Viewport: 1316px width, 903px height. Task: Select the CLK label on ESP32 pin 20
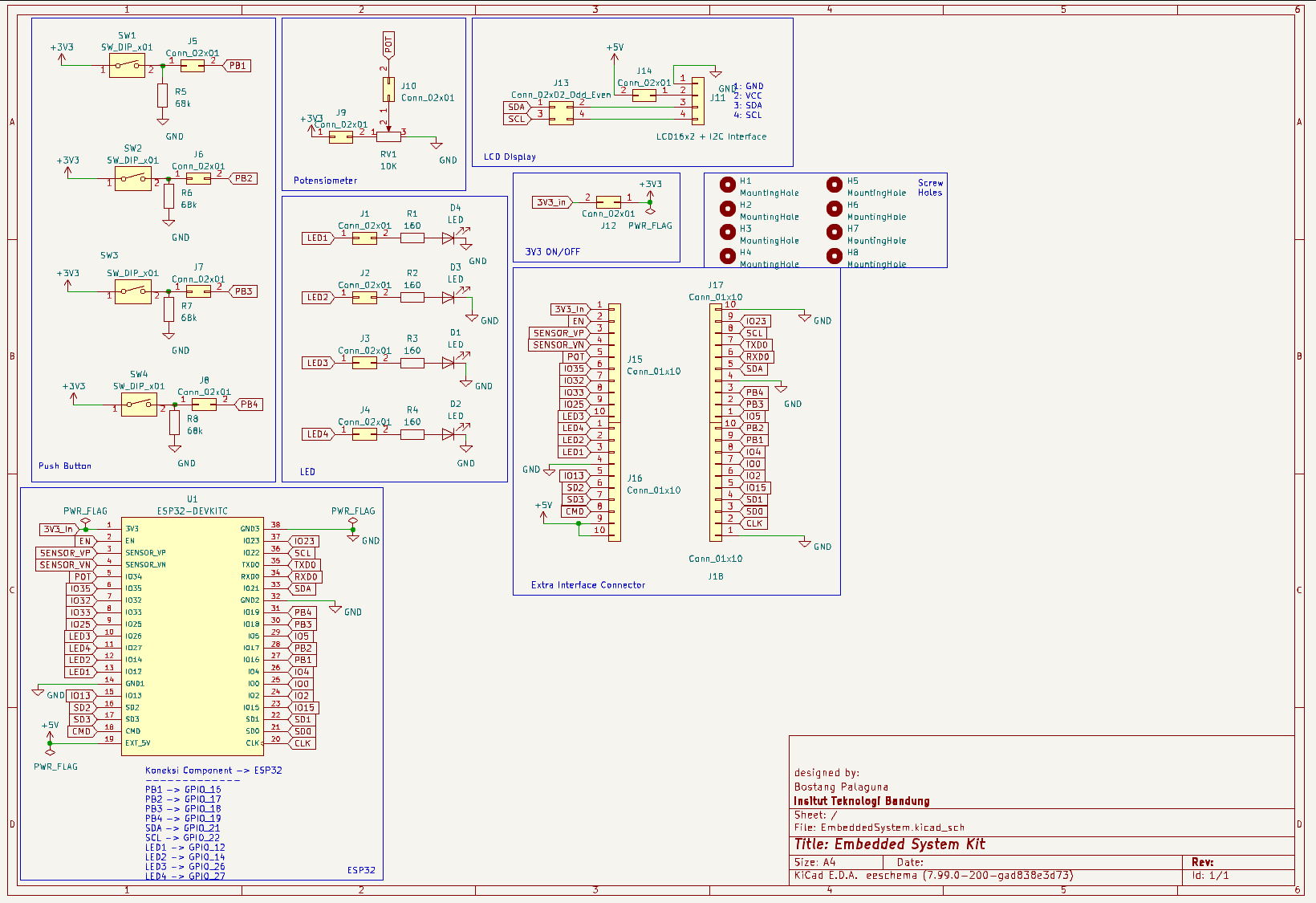click(x=302, y=743)
